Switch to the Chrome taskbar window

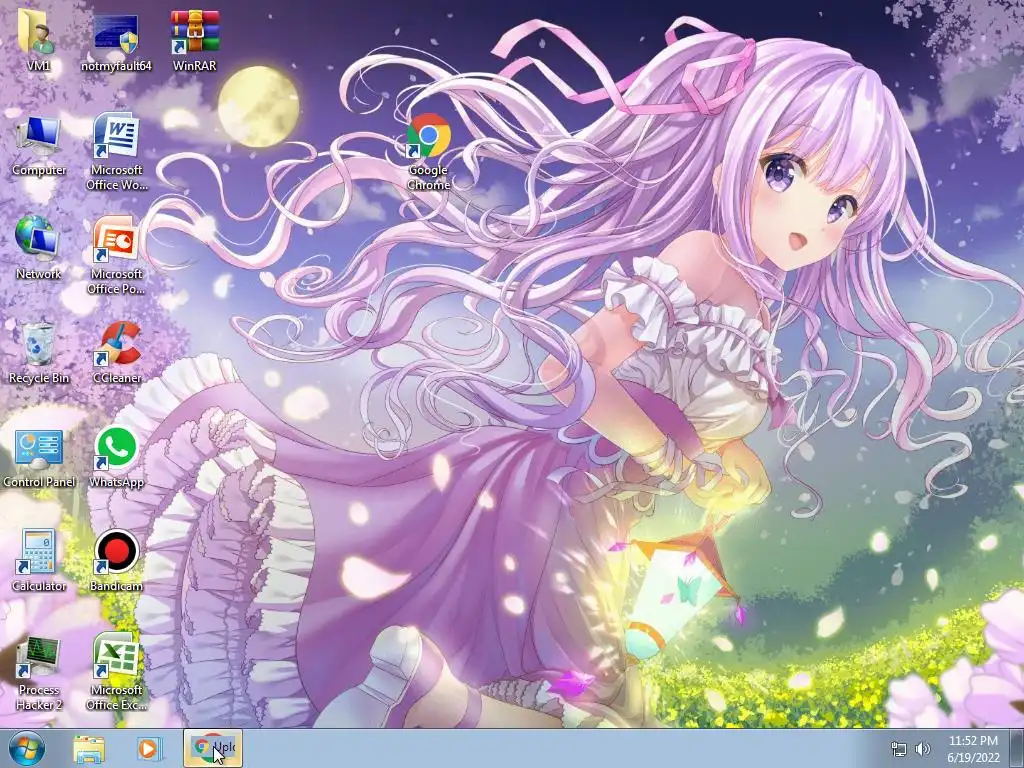coord(213,748)
